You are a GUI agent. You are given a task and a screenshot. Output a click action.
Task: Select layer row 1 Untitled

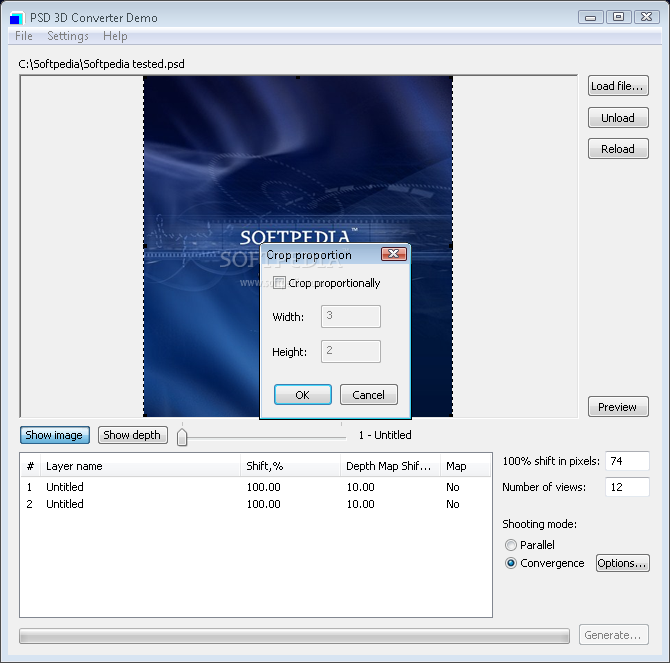(x=256, y=487)
